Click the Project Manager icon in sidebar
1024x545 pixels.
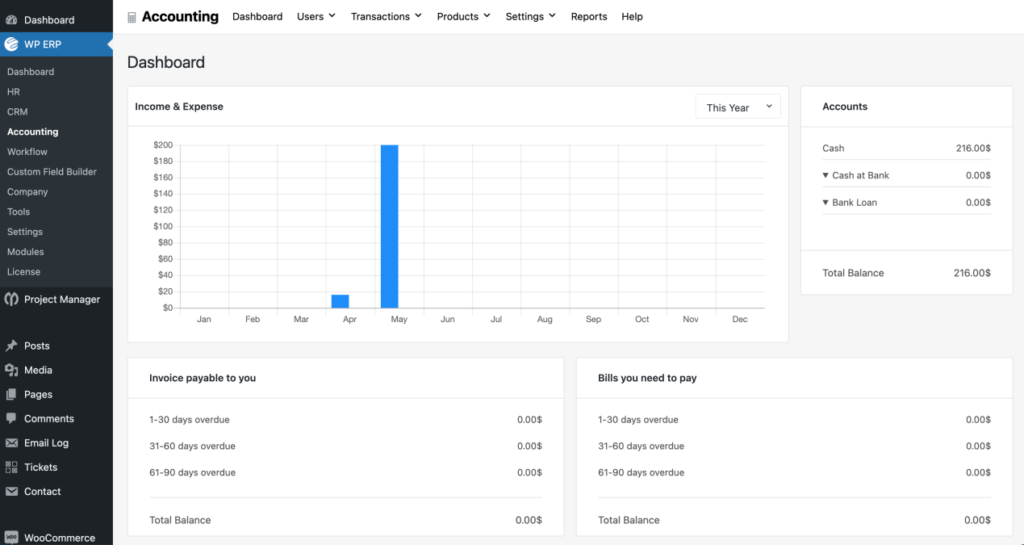point(12,299)
